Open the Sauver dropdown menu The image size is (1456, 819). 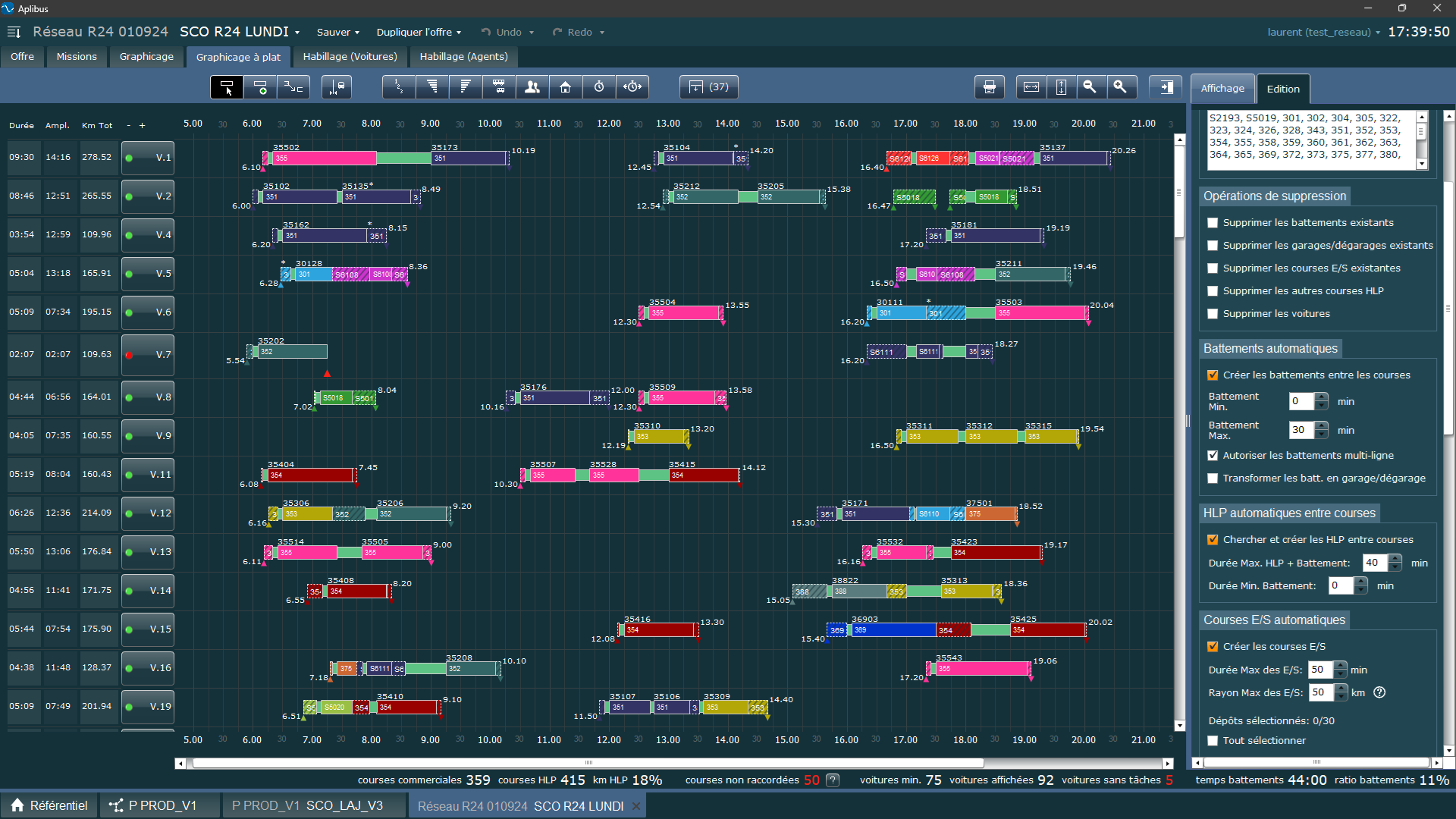(337, 32)
